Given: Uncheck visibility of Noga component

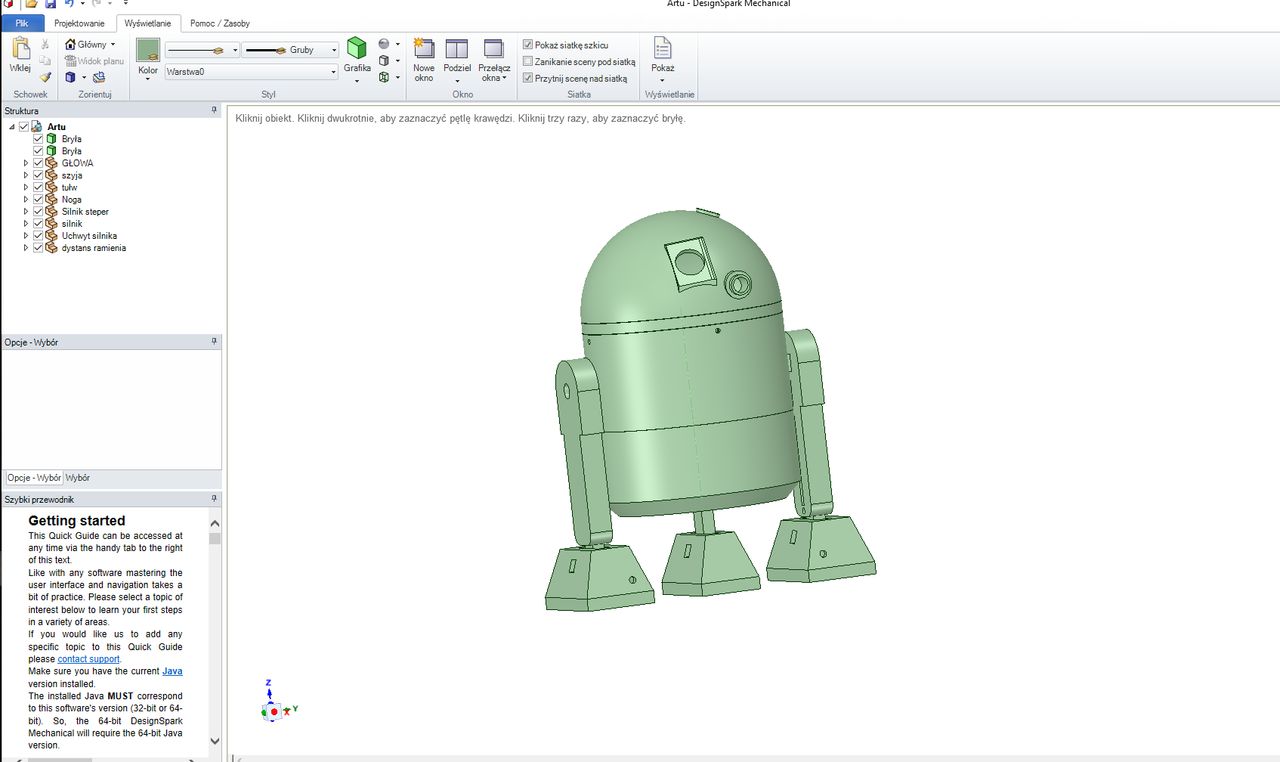Looking at the screenshot, I should point(38,199).
